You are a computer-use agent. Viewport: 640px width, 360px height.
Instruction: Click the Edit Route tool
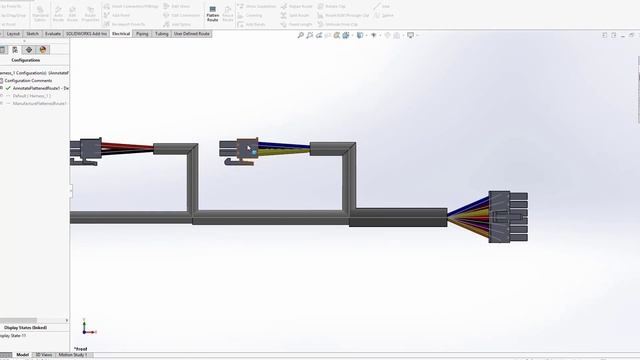72,14
